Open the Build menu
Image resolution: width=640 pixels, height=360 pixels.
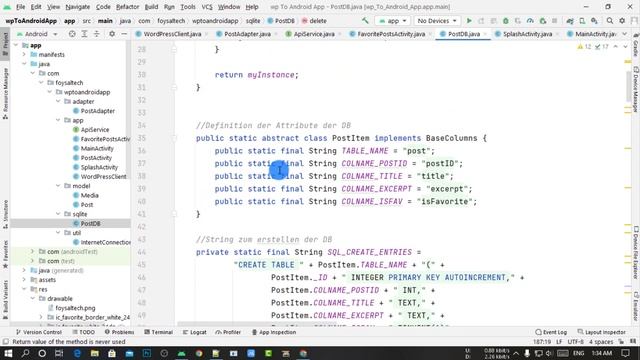pos(151,7)
